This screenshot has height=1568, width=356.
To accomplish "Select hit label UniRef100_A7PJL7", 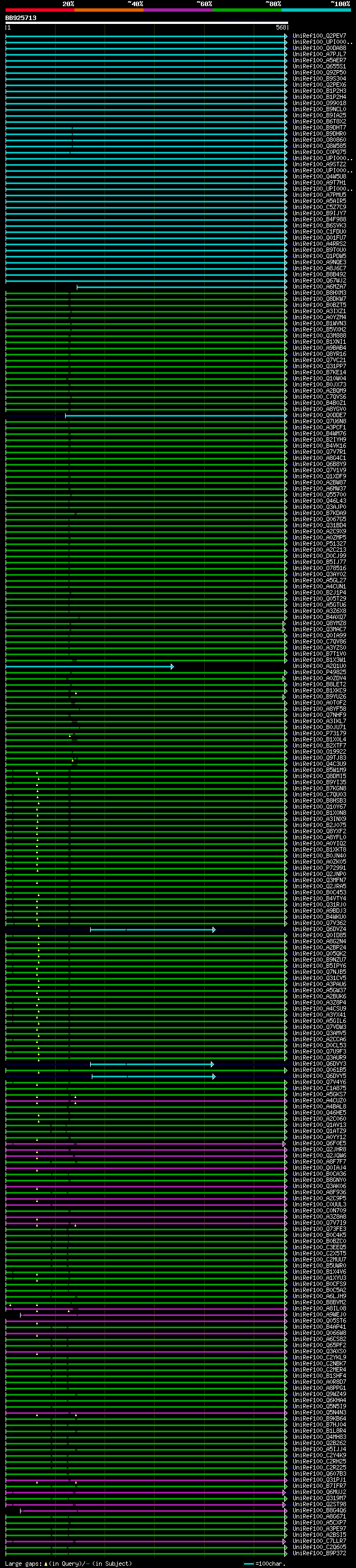I will 319,54.
